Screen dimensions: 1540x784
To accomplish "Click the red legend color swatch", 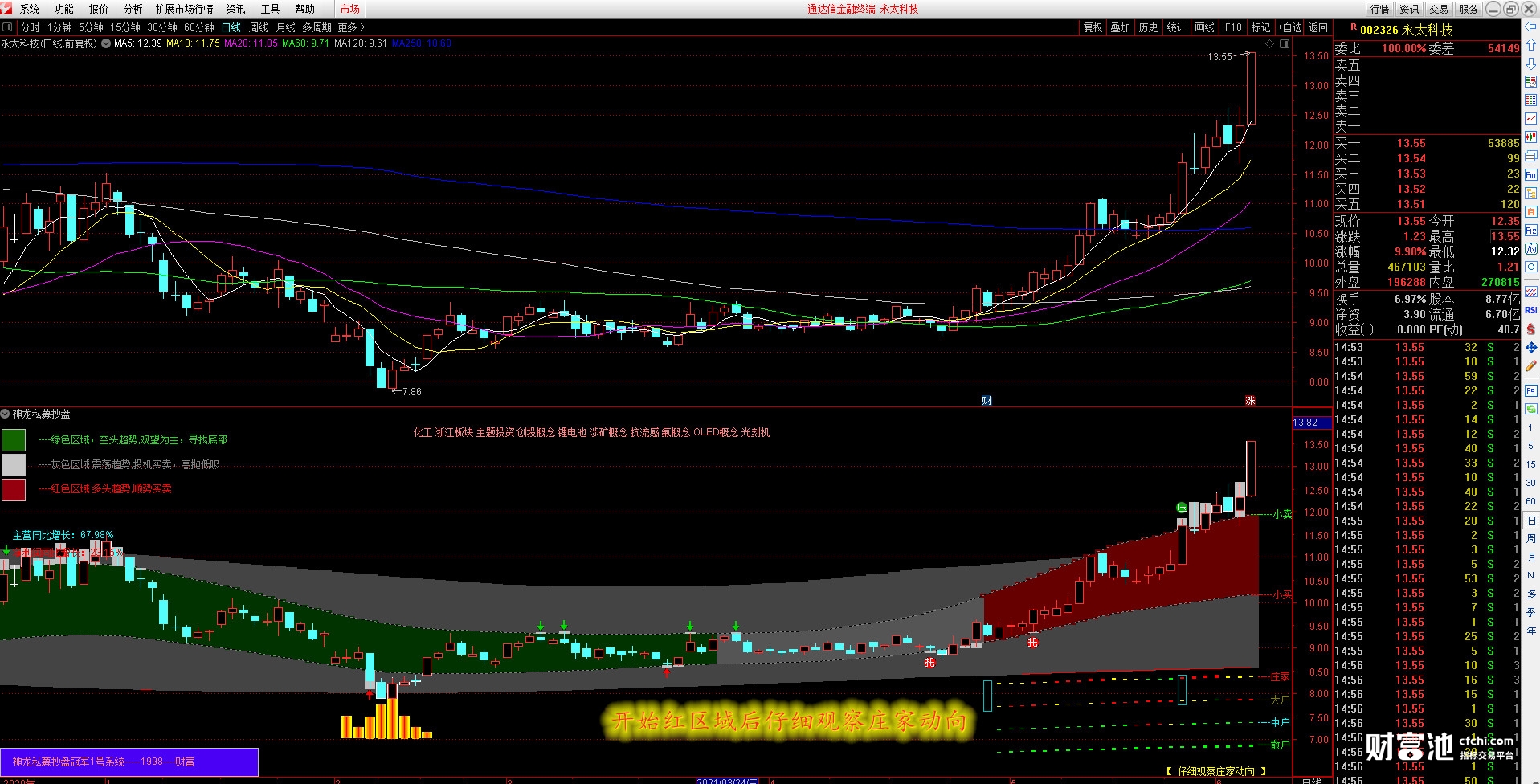I will pyautogui.click(x=14, y=489).
